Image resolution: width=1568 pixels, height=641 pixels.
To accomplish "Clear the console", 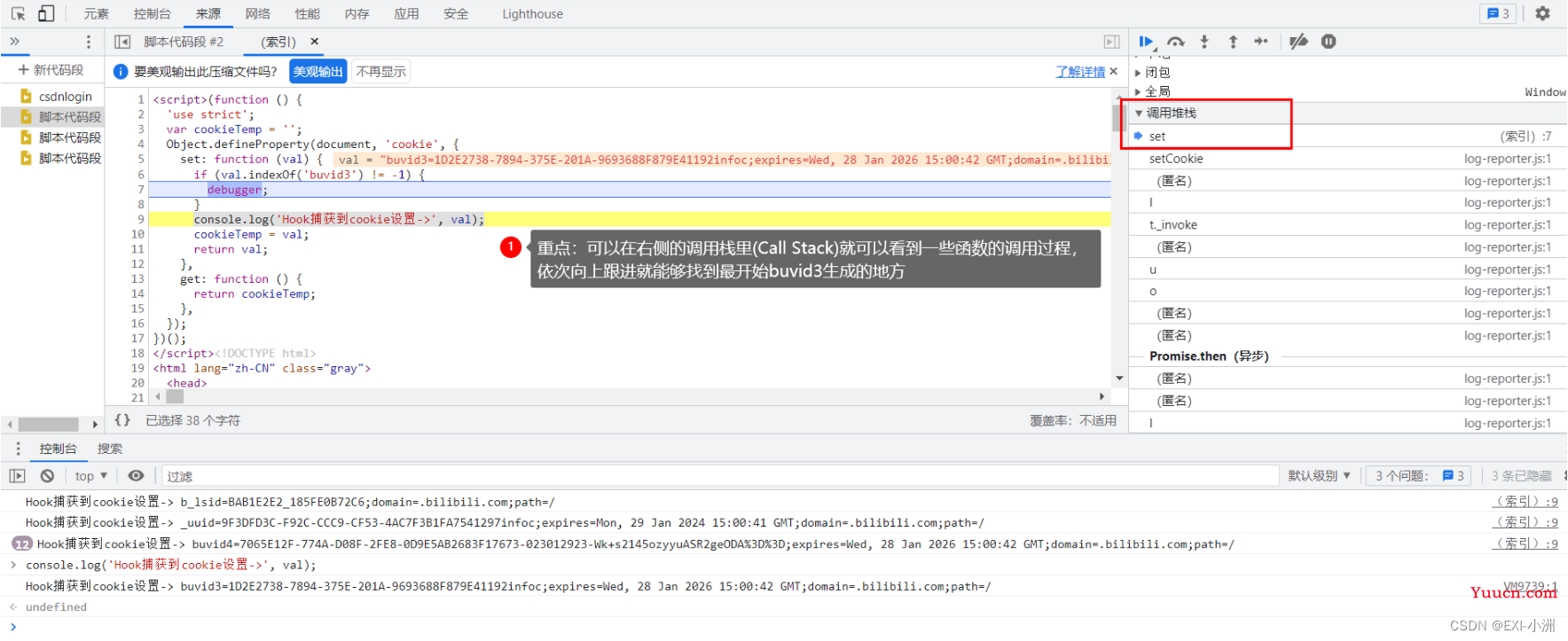I will coord(47,476).
